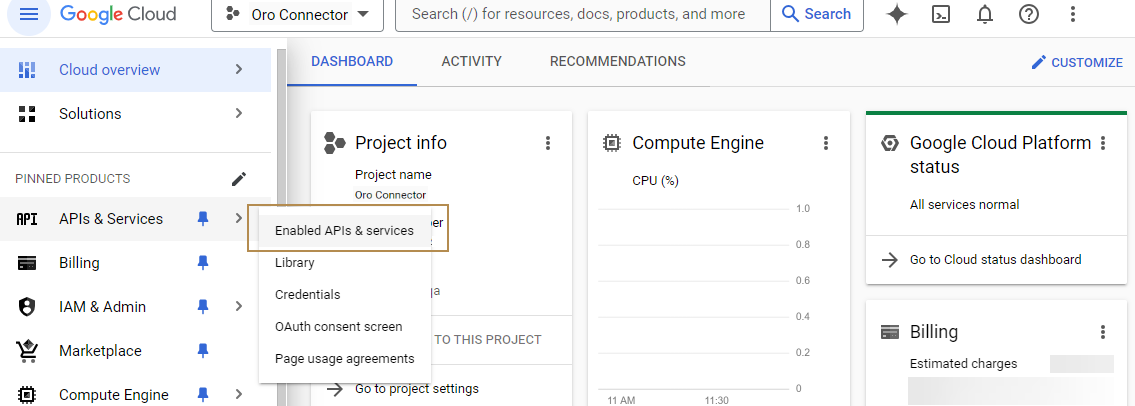Open Compute Engine card three-dot menu
1135x406 pixels.
tap(826, 143)
